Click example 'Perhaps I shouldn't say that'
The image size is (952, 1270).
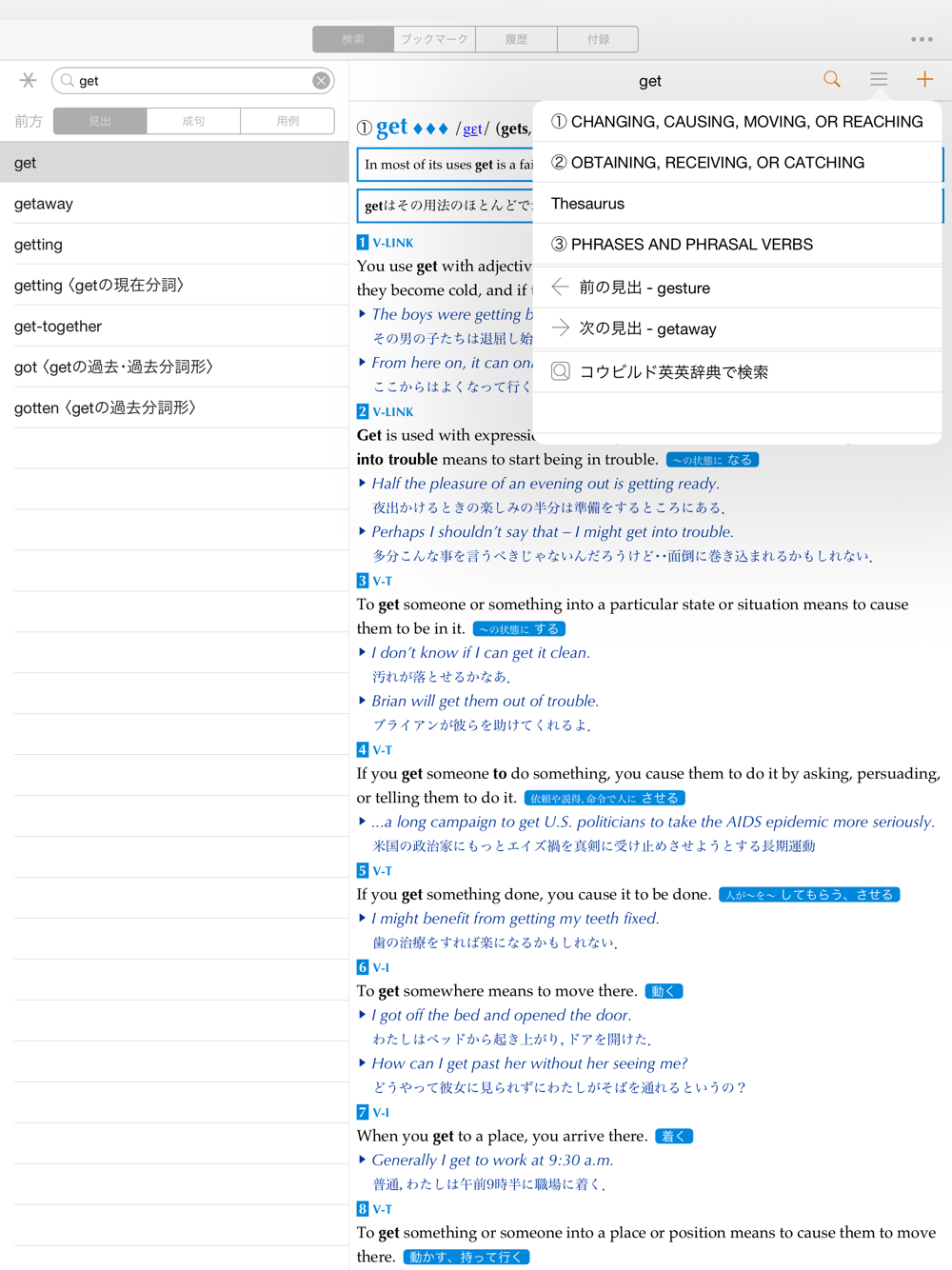pyautogui.click(x=552, y=532)
